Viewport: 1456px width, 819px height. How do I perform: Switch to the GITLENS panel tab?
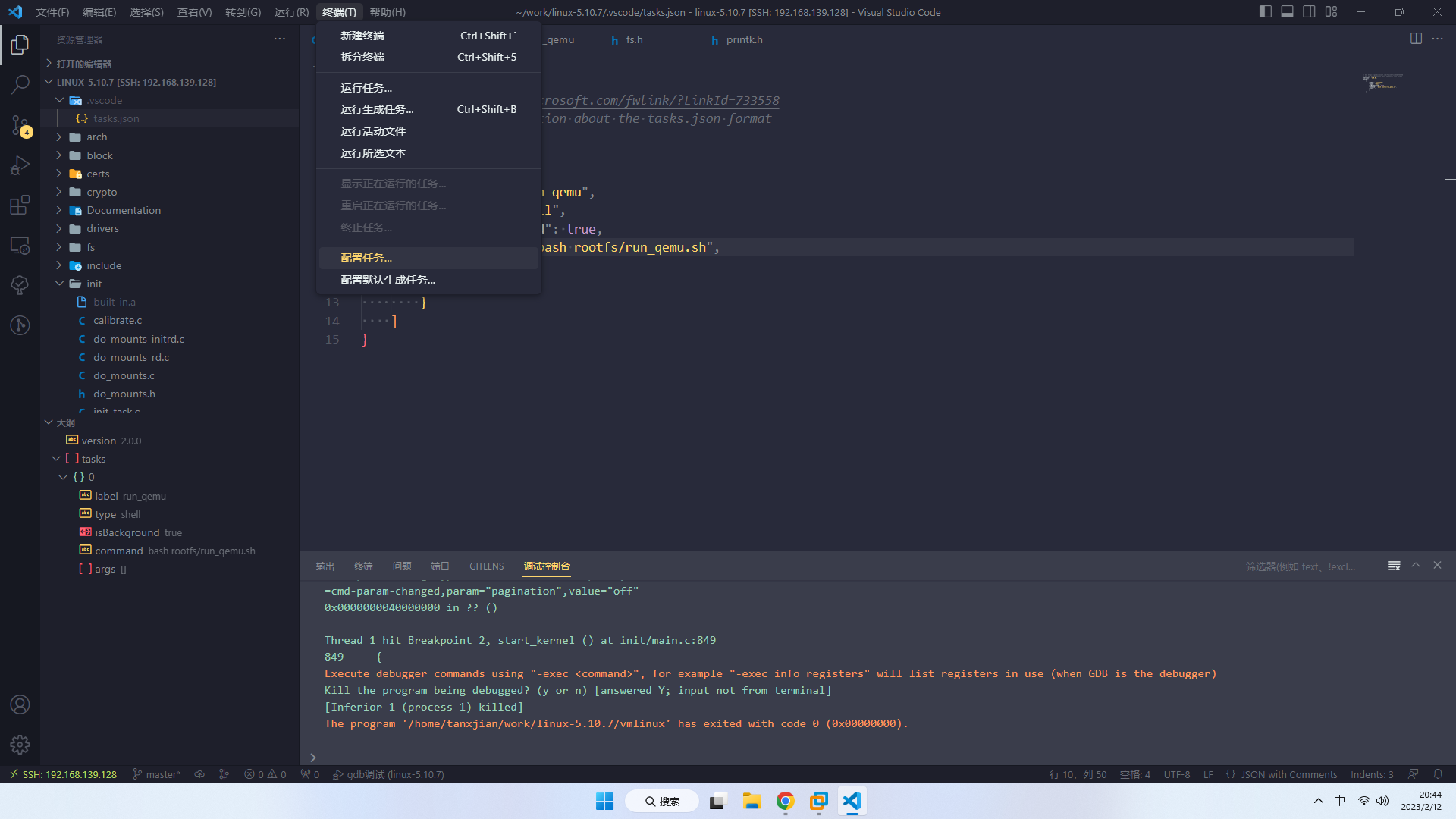coord(486,566)
